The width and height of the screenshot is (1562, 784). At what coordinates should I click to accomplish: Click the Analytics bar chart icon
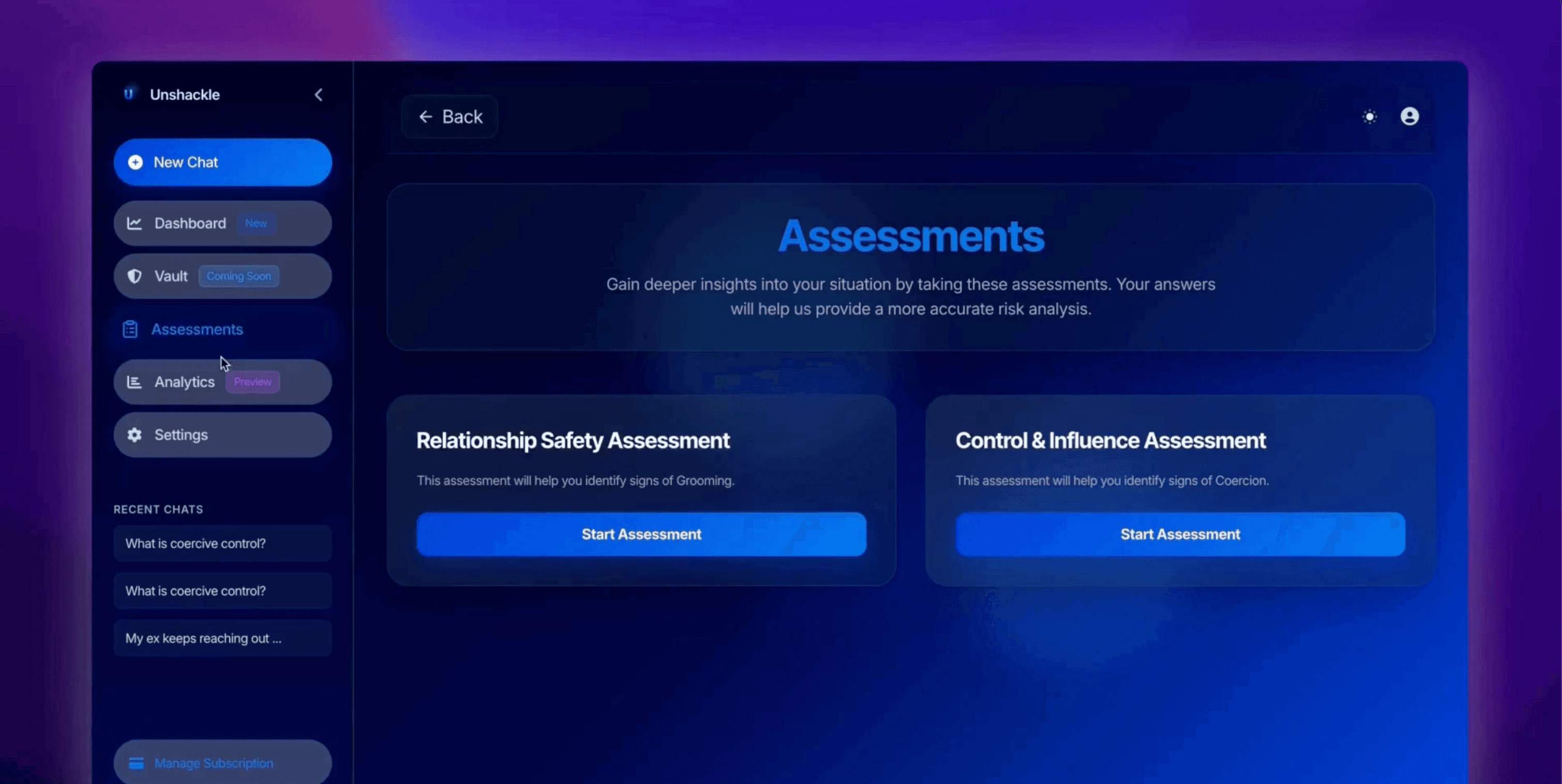point(134,382)
